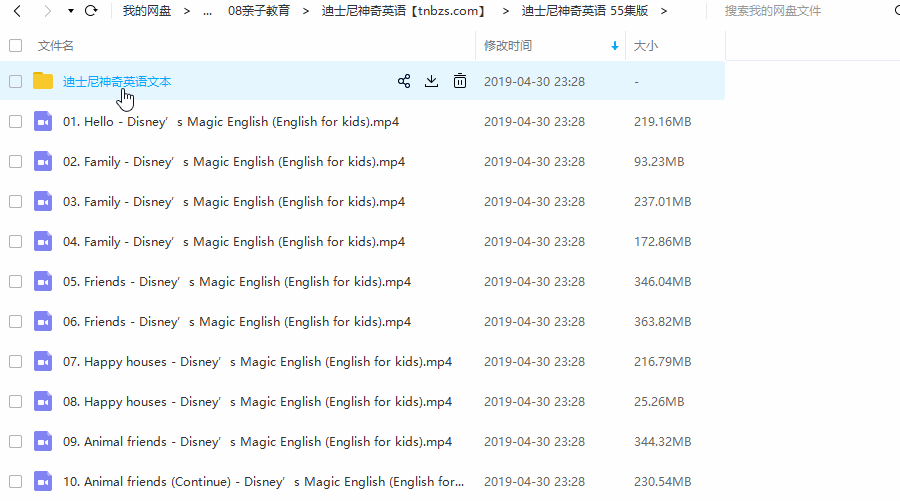This screenshot has width=900, height=501.
Task: Toggle sort direction arrow in 修改时间
Action: 615,46
